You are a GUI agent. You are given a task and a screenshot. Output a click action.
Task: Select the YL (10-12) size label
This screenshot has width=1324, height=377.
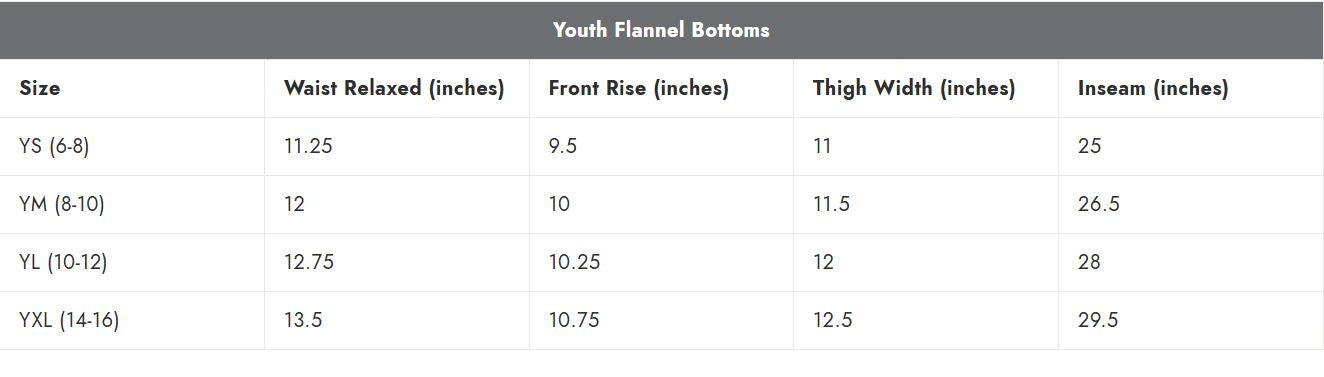pos(63,262)
